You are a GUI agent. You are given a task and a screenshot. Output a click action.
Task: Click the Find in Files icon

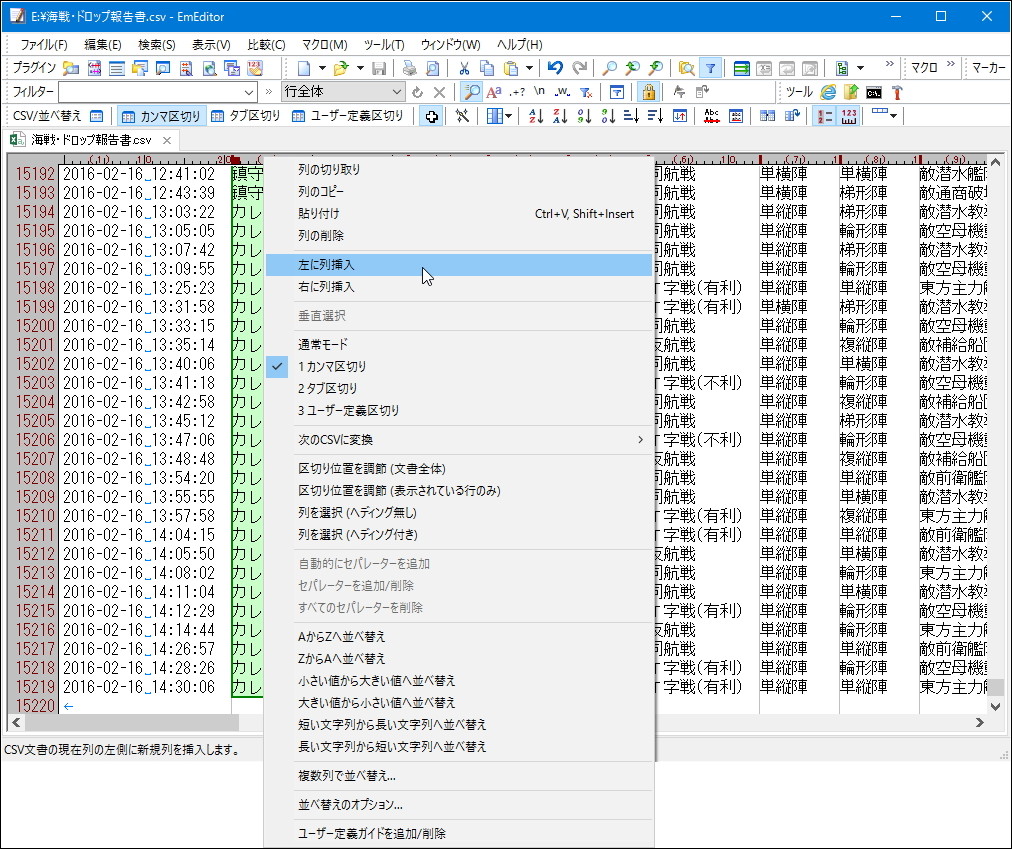click(x=687, y=68)
